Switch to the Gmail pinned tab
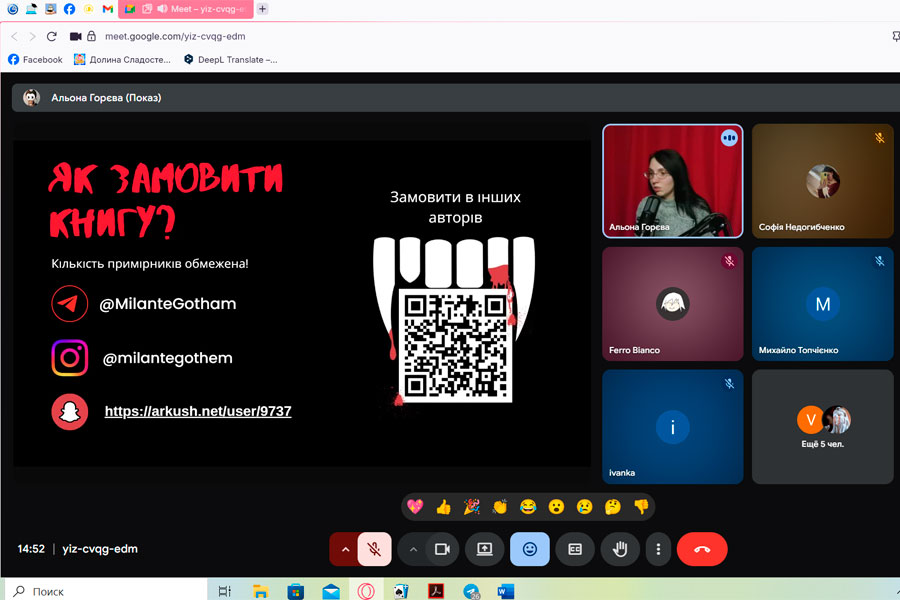Viewport: 900px width, 600px height. tap(108, 9)
